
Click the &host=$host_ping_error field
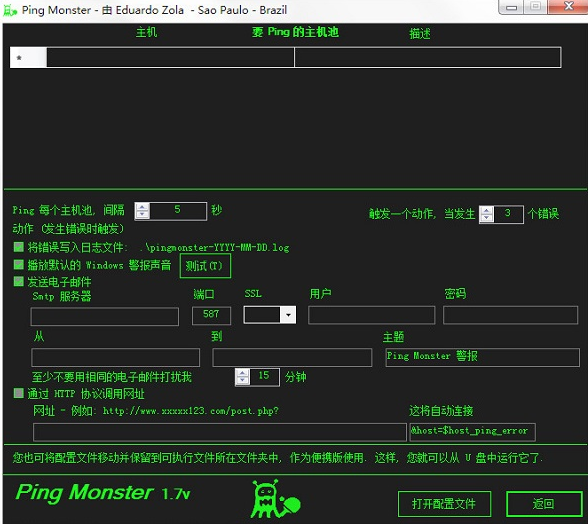click(472, 432)
